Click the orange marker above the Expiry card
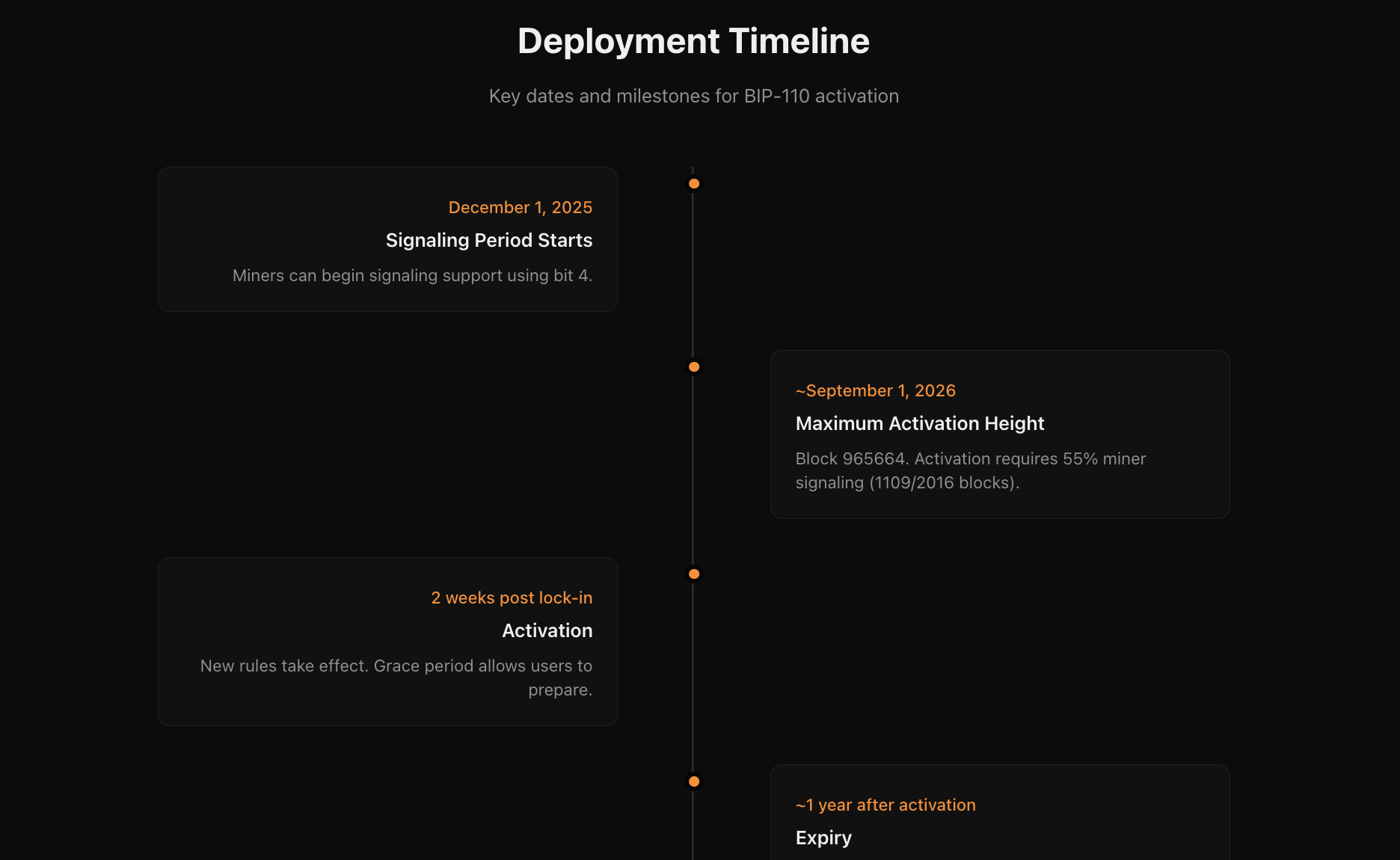Screen dimensions: 1400x860 click(x=693, y=781)
